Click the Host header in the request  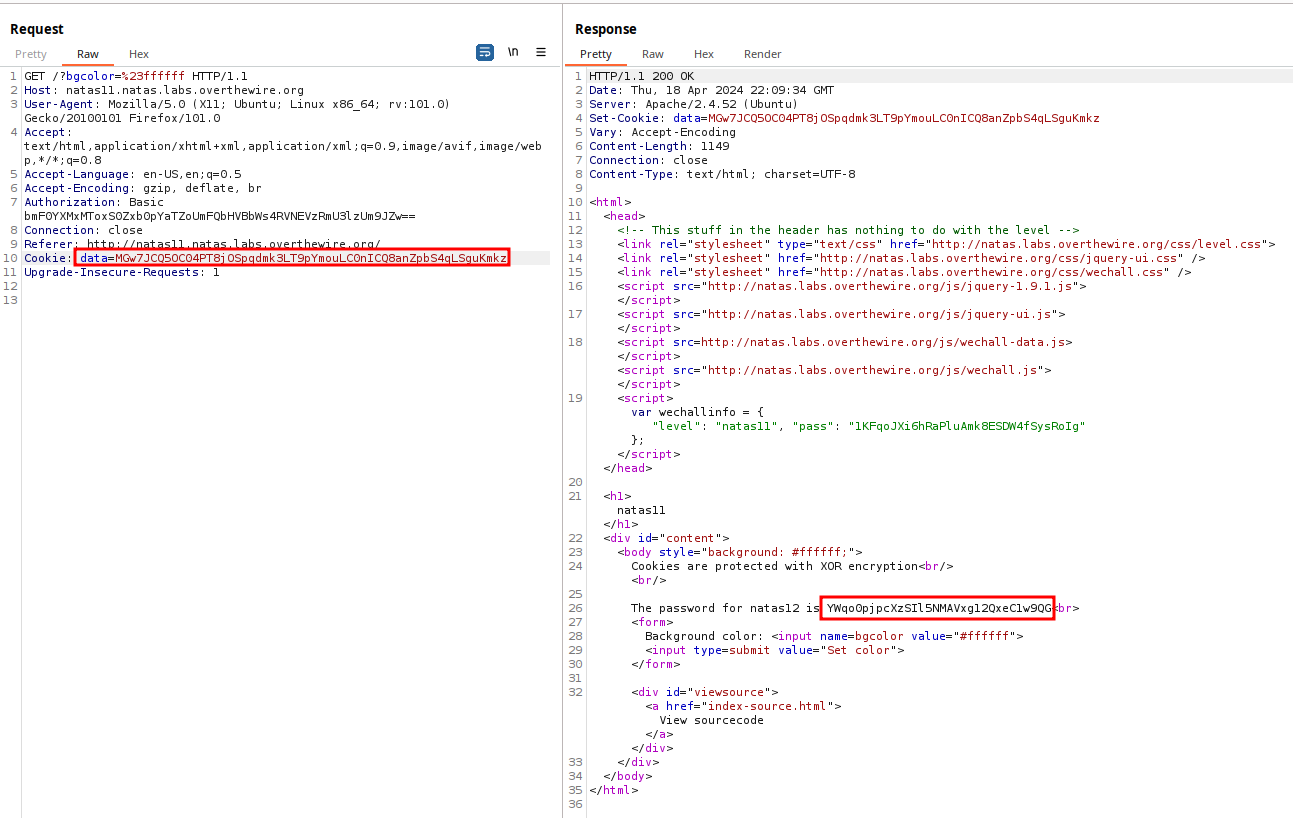click(x=164, y=90)
